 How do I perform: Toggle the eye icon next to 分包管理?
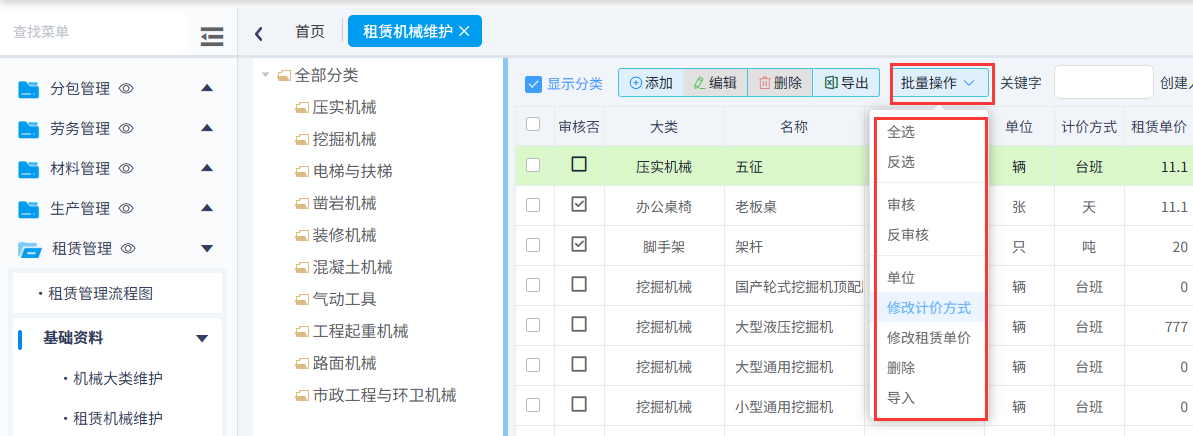click(126, 89)
